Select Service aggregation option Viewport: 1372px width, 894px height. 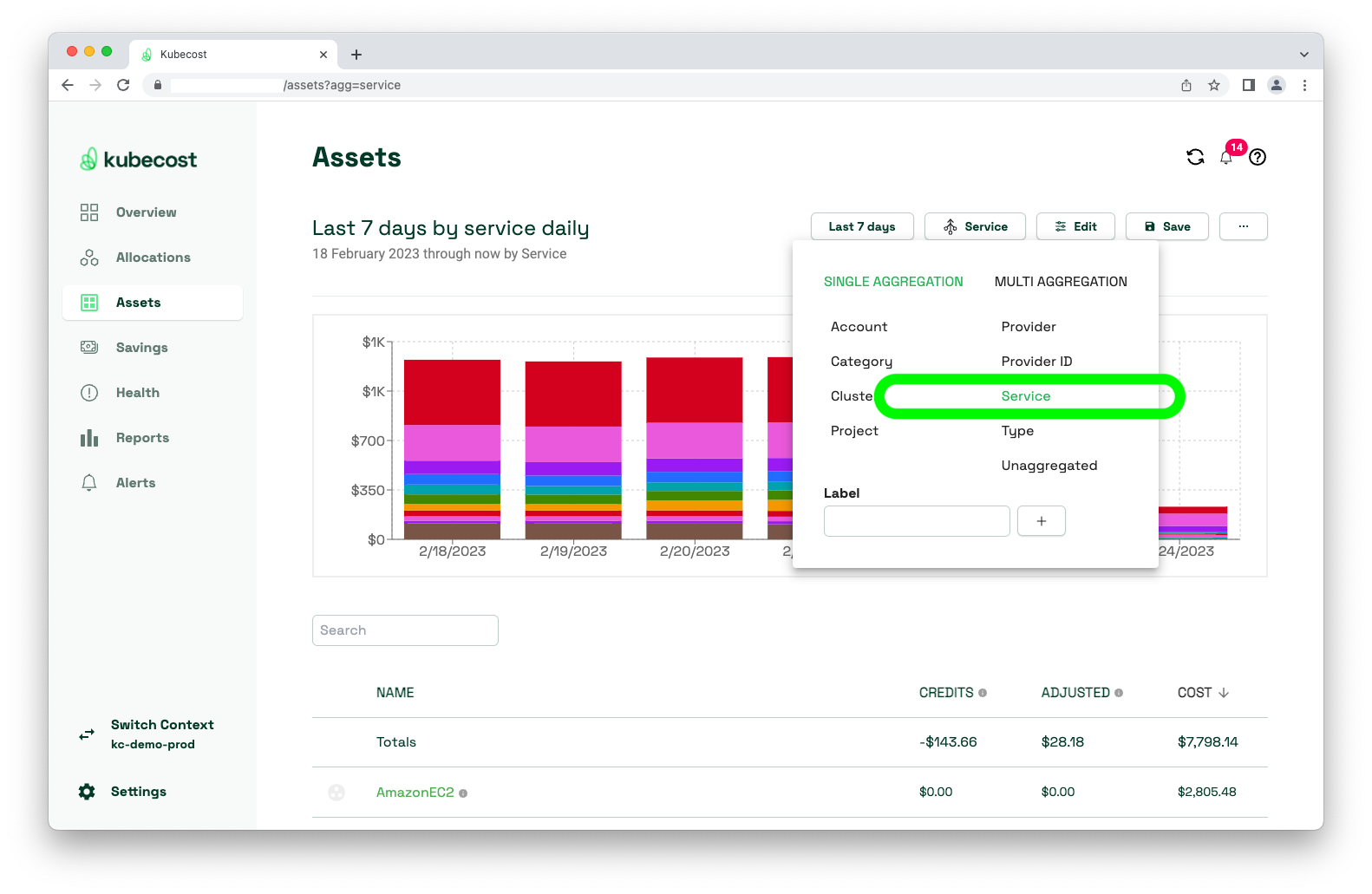coord(1026,396)
